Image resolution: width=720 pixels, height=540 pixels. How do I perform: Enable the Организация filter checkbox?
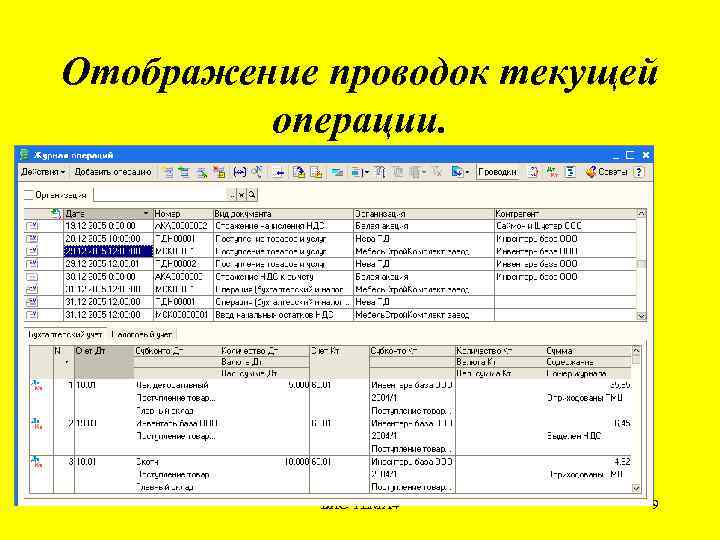pos(28,195)
